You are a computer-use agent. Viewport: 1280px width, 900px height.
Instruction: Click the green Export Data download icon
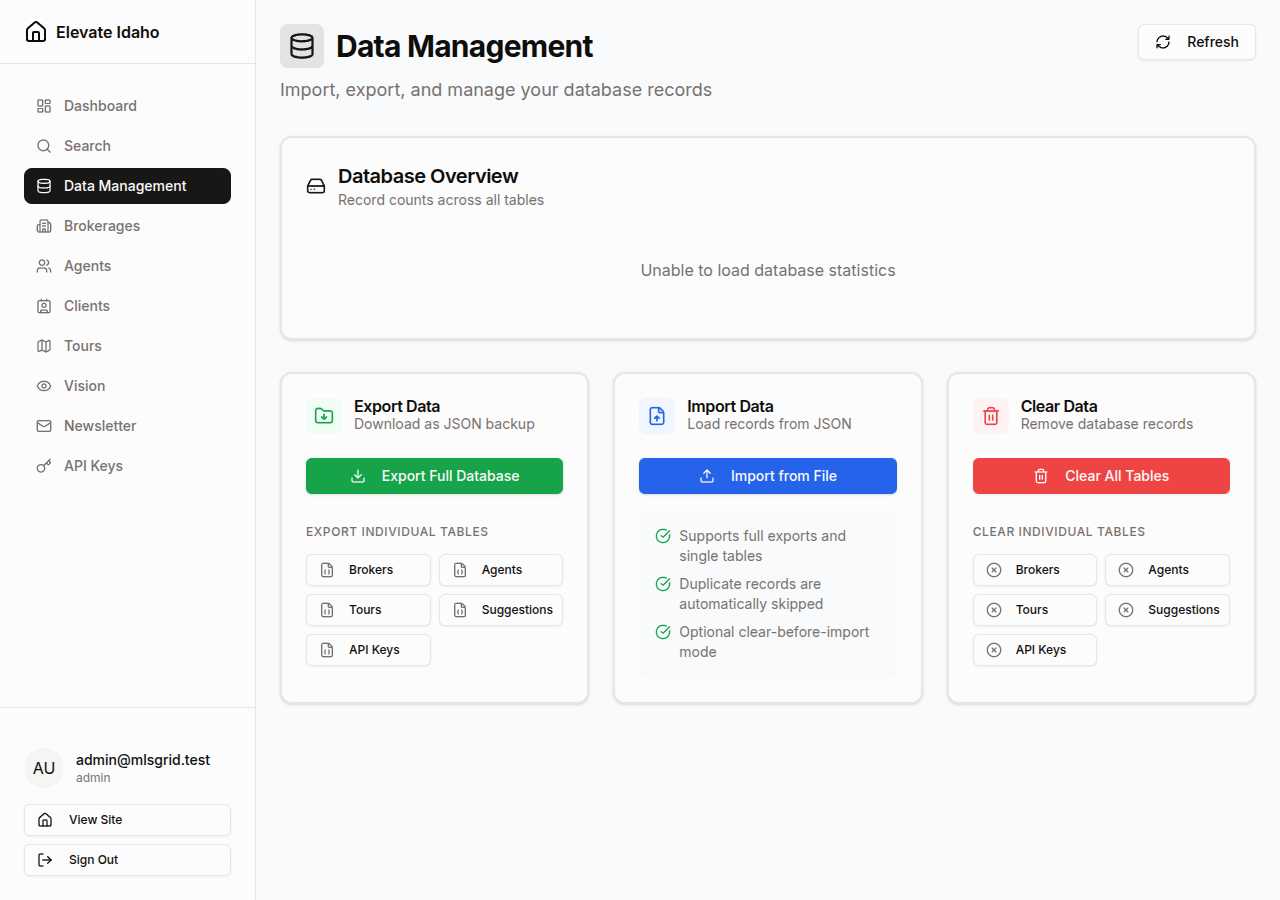[323, 414]
